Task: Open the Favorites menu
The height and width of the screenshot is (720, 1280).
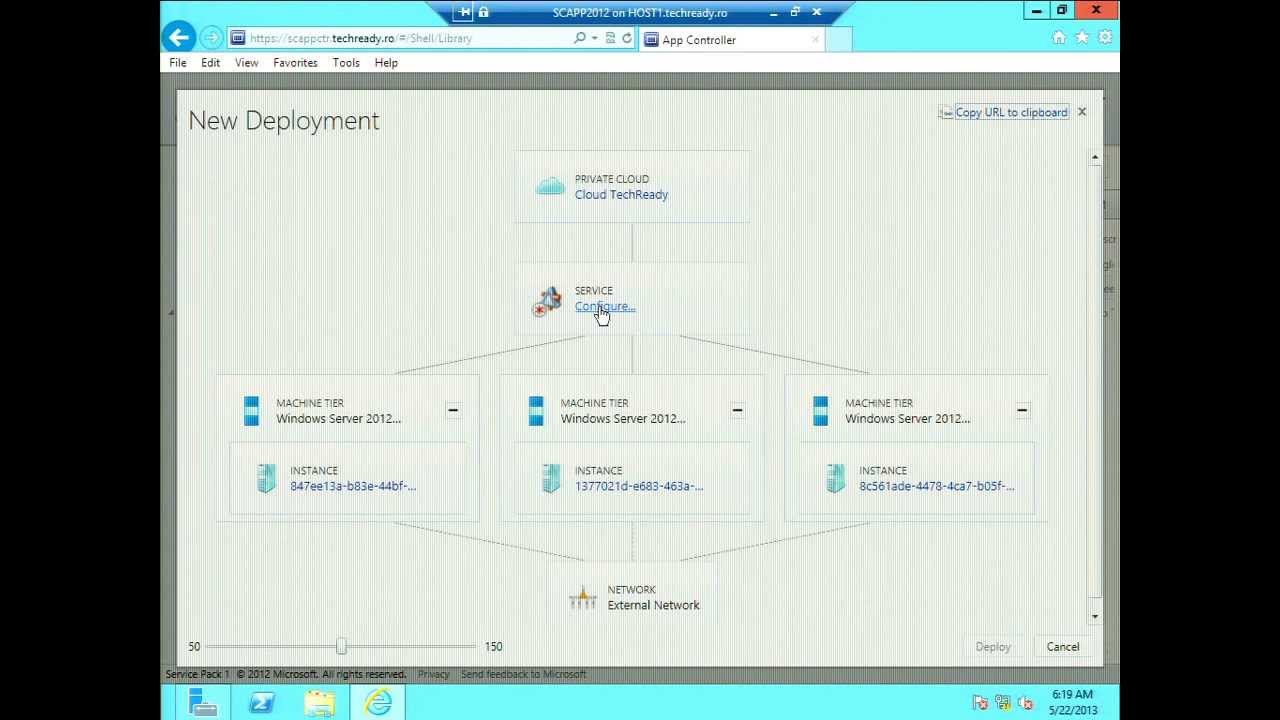Action: 295,62
